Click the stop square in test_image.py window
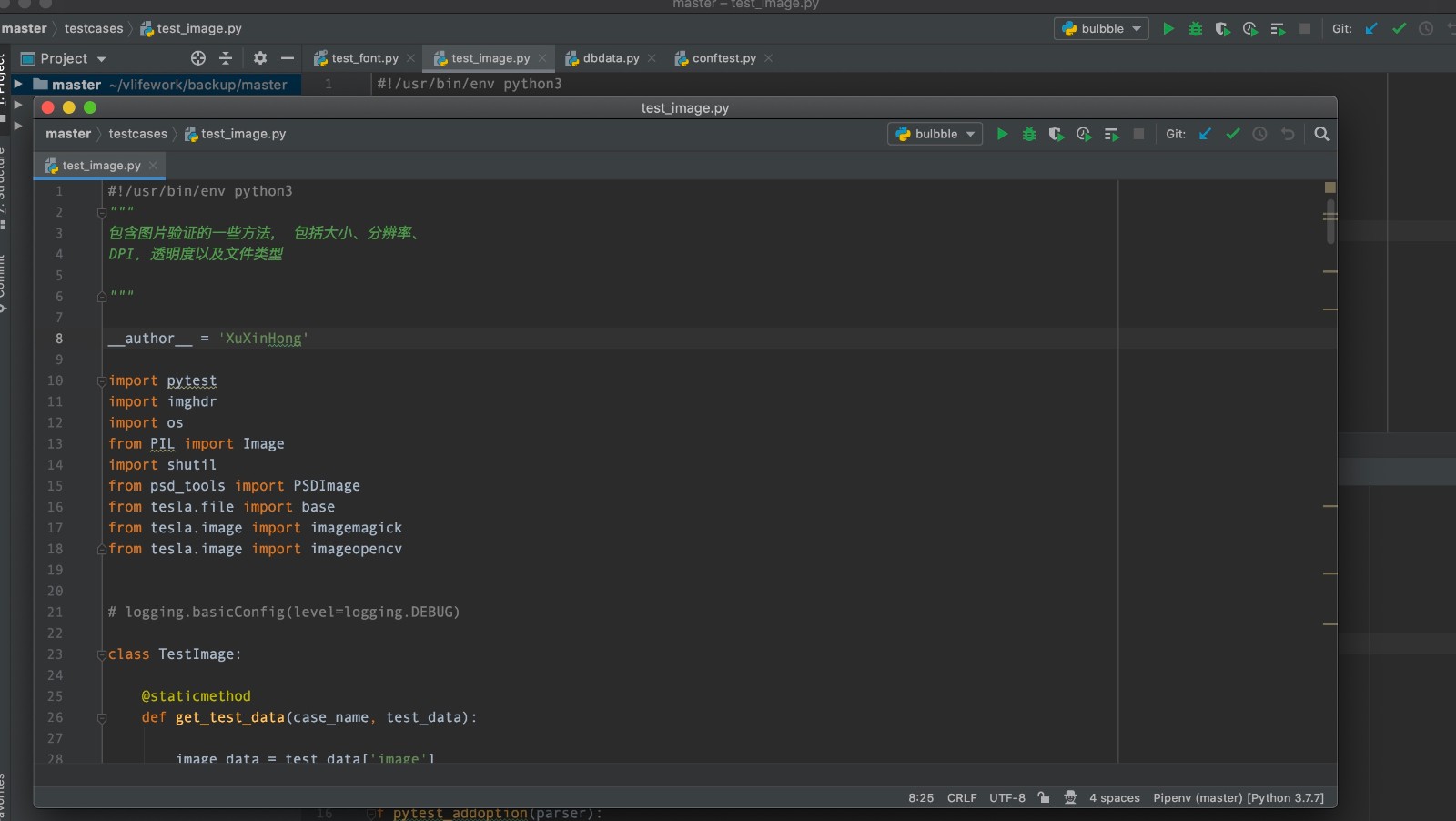 (1138, 134)
